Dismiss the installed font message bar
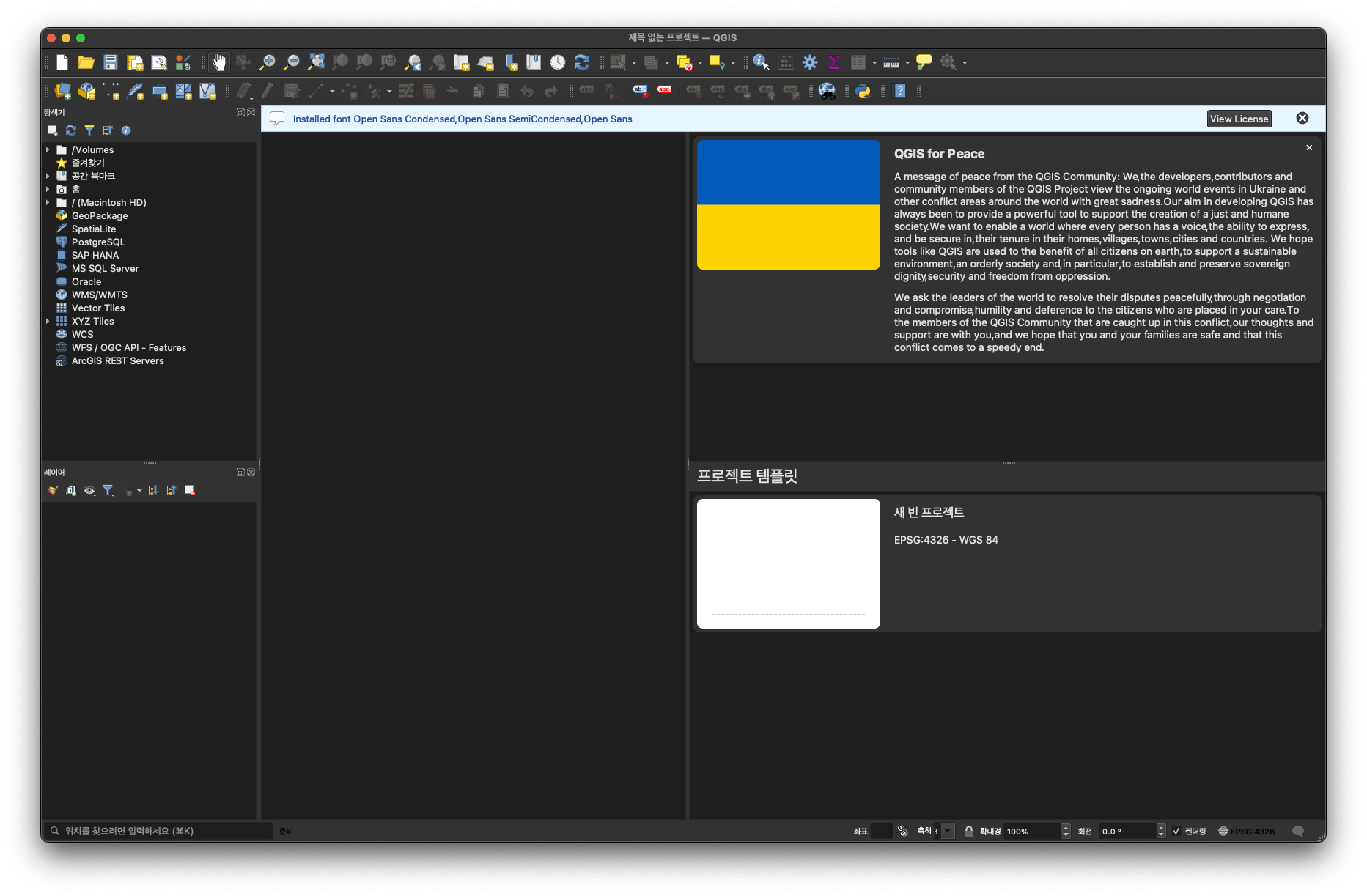The image size is (1367, 896). (1302, 118)
